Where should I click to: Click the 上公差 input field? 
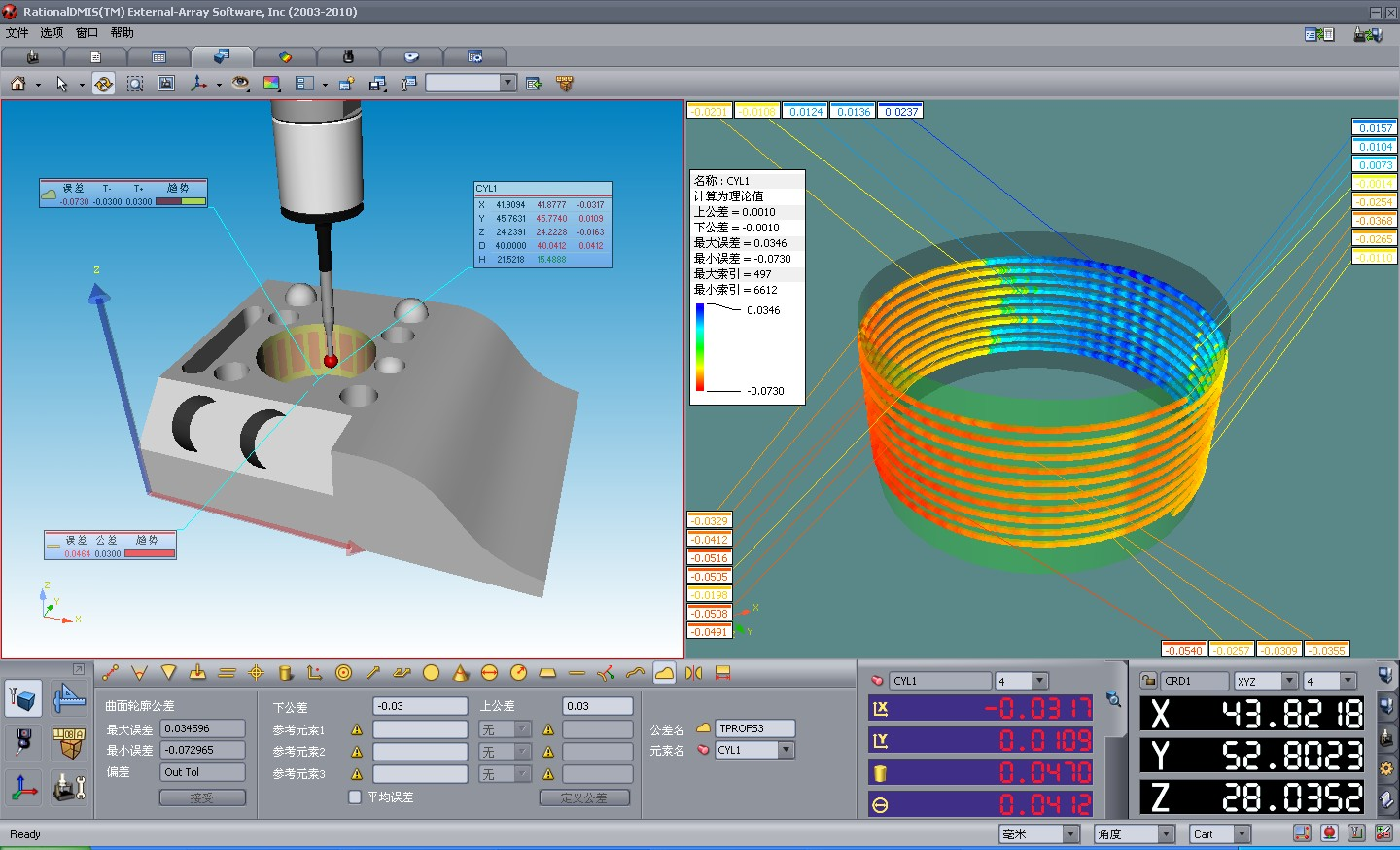click(598, 706)
